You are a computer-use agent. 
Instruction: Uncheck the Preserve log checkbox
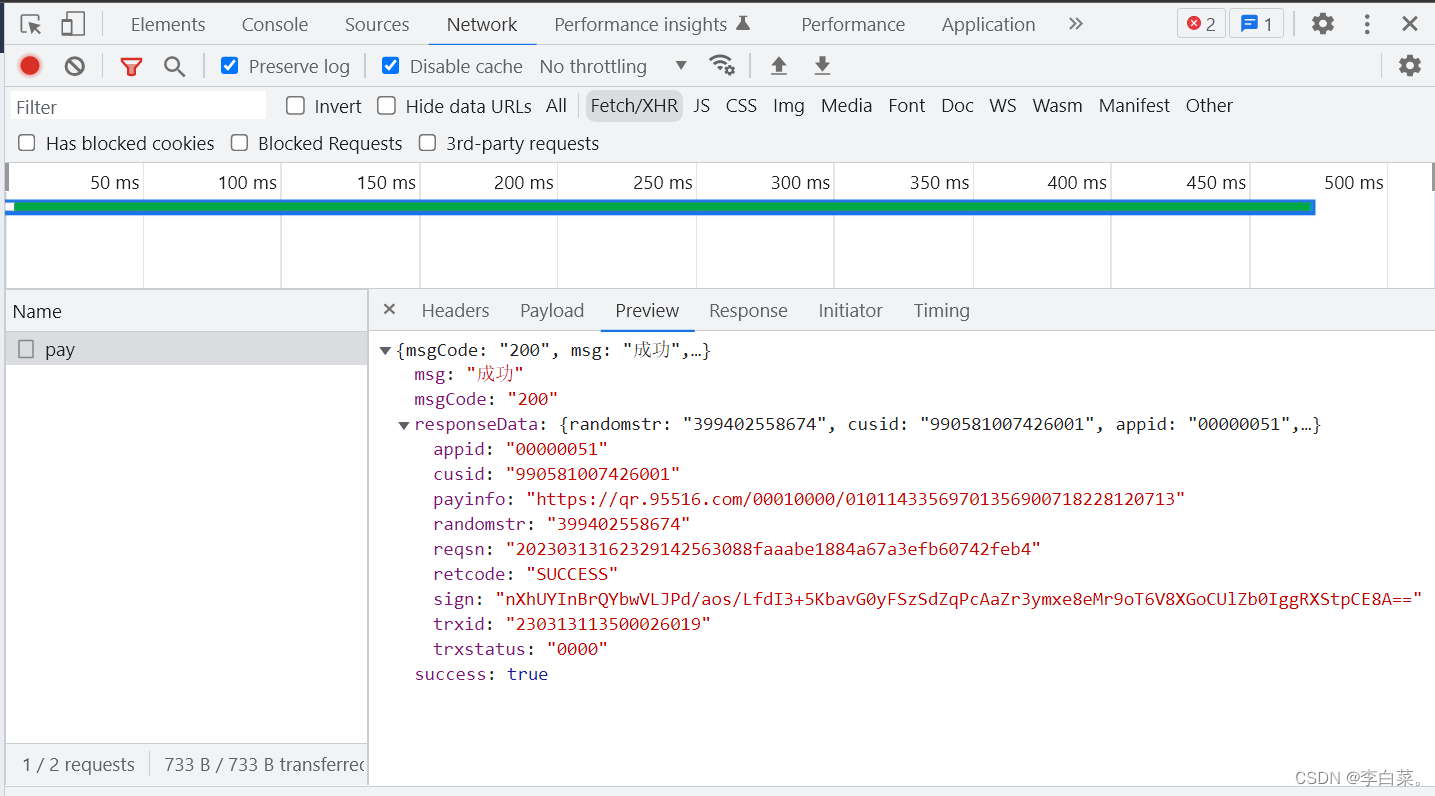pyautogui.click(x=229, y=65)
